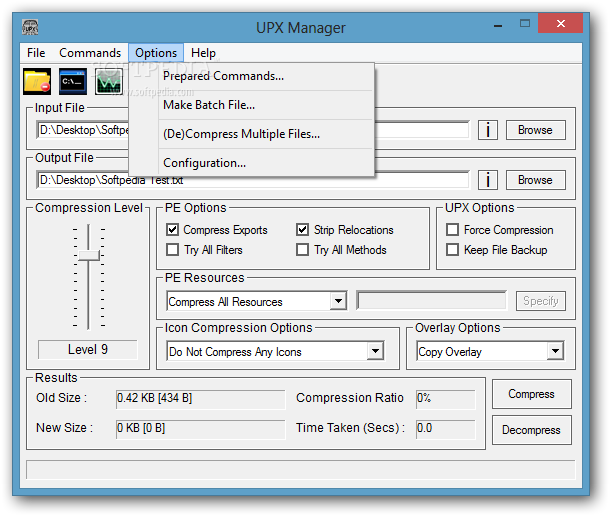Close the UPX Manager window
This screenshot has height=516, width=610.
(561, 23)
